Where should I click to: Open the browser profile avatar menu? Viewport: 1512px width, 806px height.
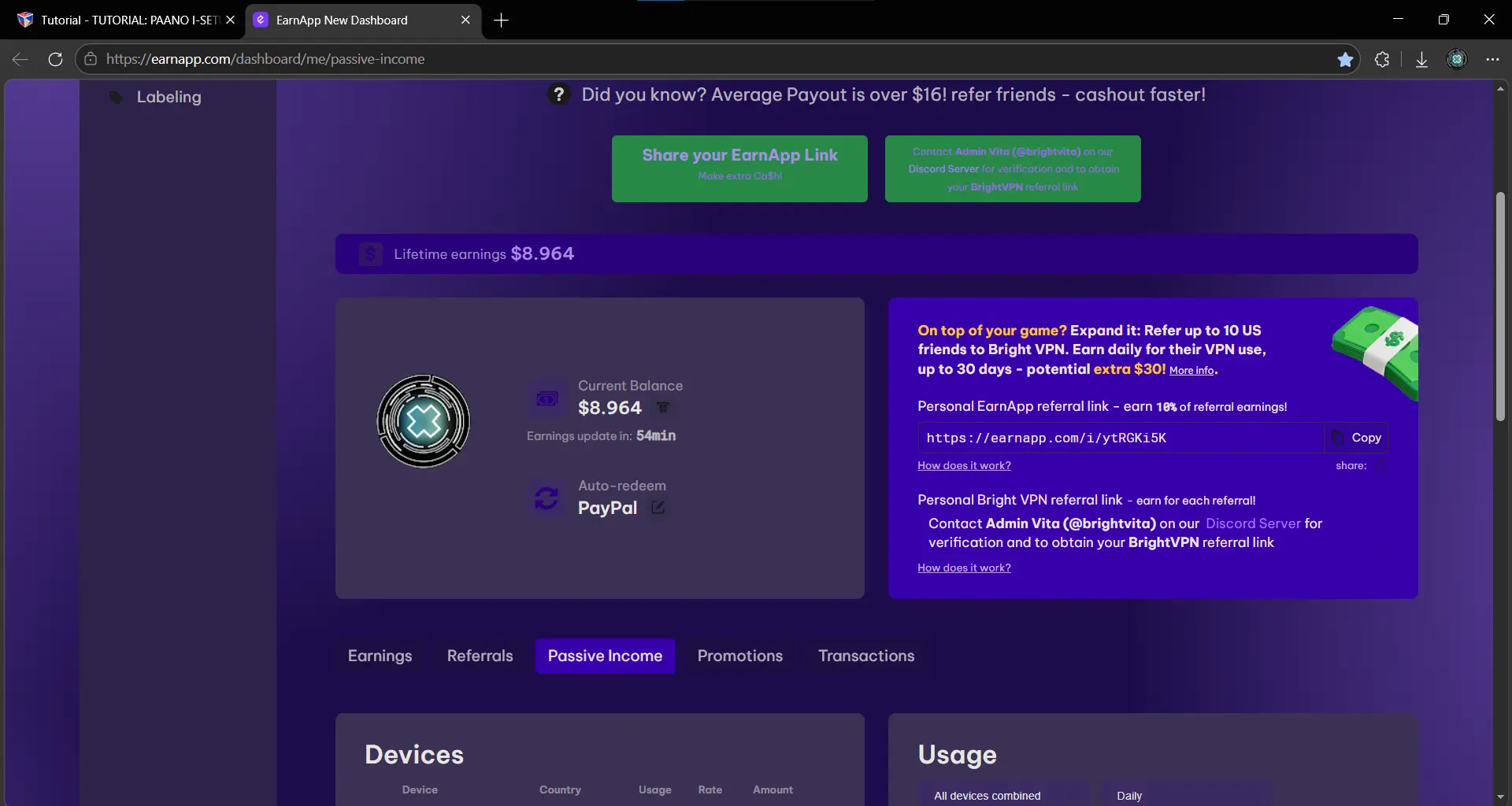(x=1457, y=59)
